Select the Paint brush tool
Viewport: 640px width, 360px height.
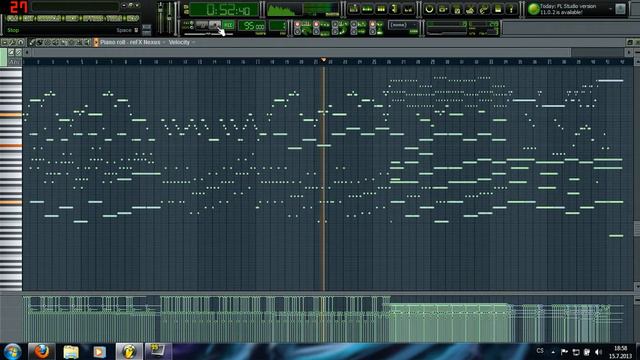(x=40, y=42)
